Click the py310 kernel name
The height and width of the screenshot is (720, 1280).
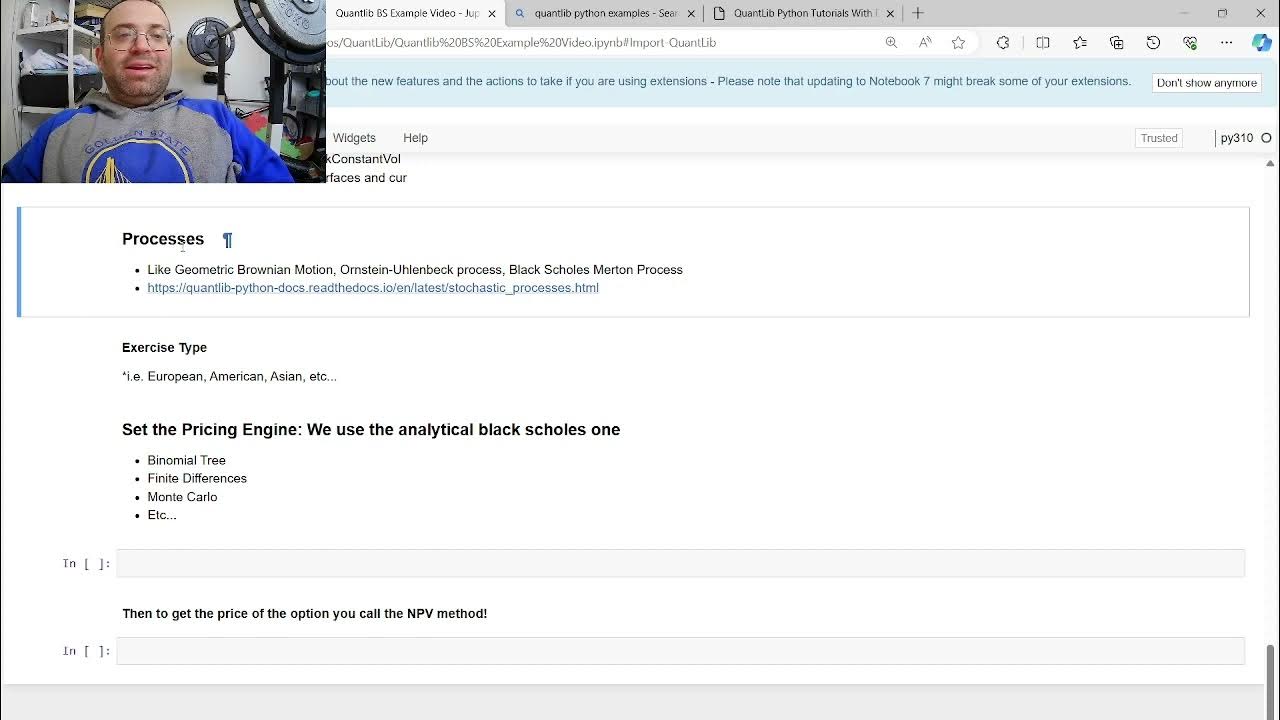coord(1236,138)
